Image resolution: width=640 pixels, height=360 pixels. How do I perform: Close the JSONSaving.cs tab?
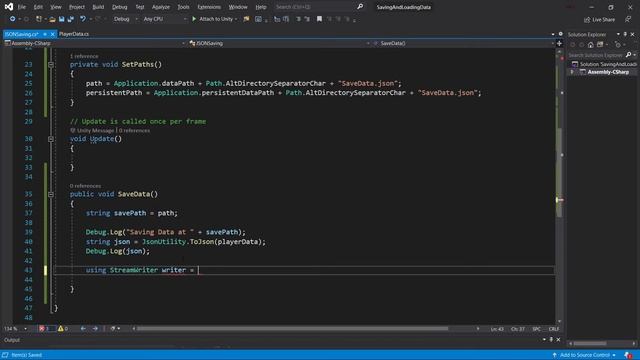point(53,34)
